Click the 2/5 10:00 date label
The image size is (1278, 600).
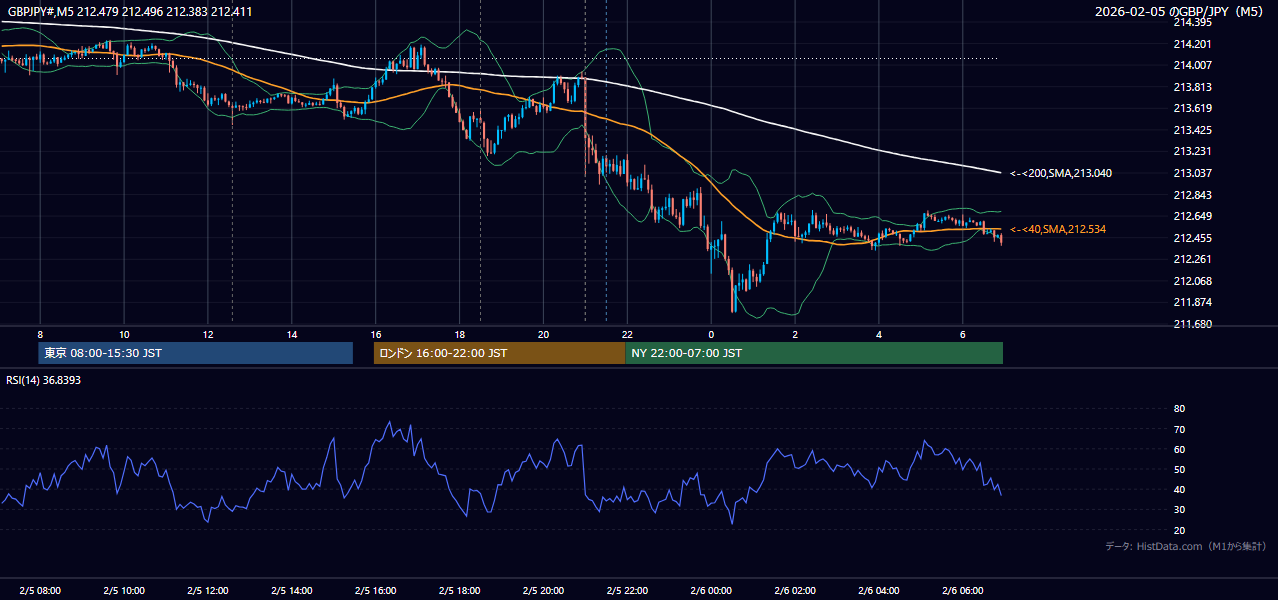(x=124, y=590)
